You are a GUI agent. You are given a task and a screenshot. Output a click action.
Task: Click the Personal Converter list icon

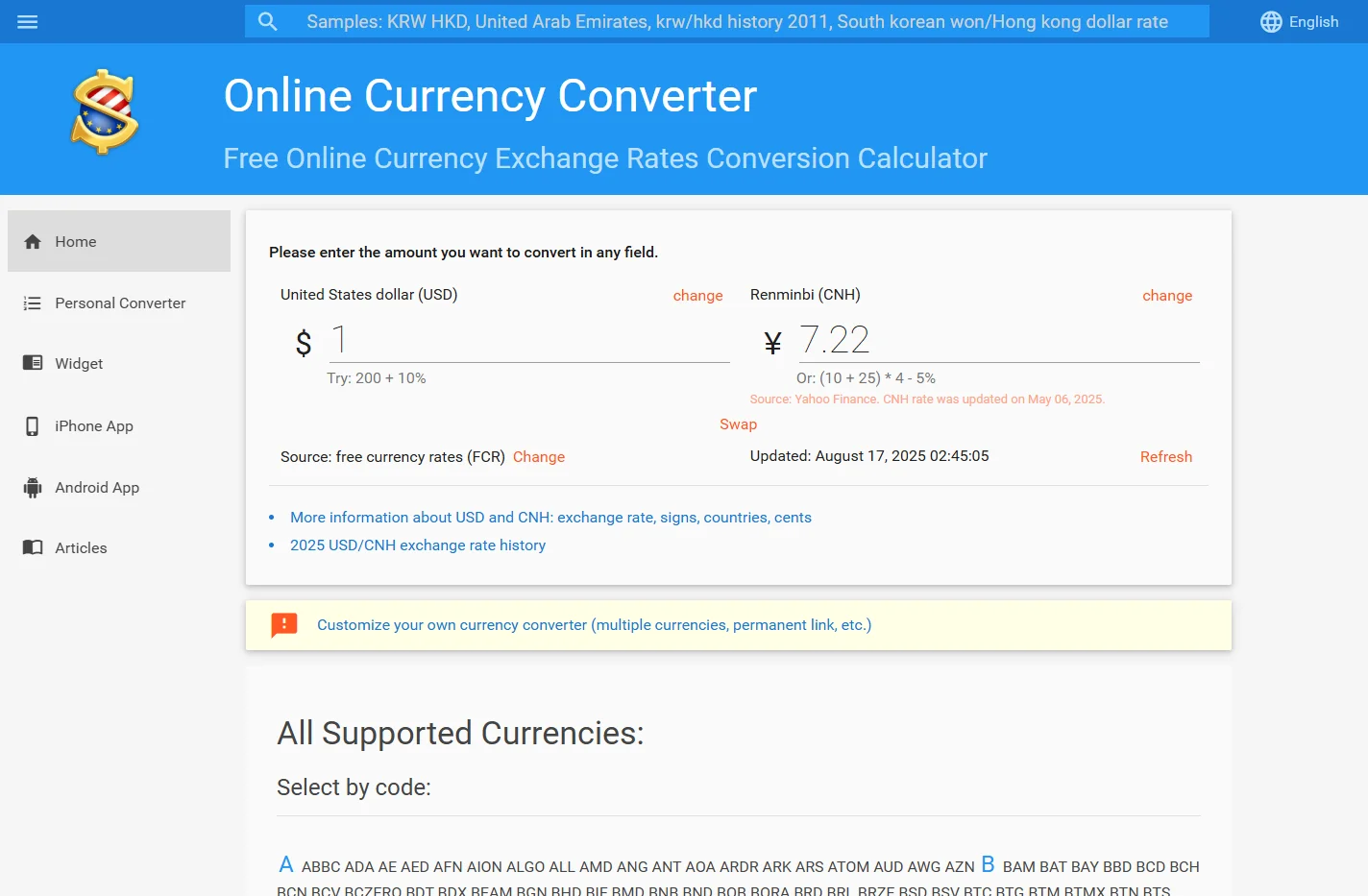point(33,303)
